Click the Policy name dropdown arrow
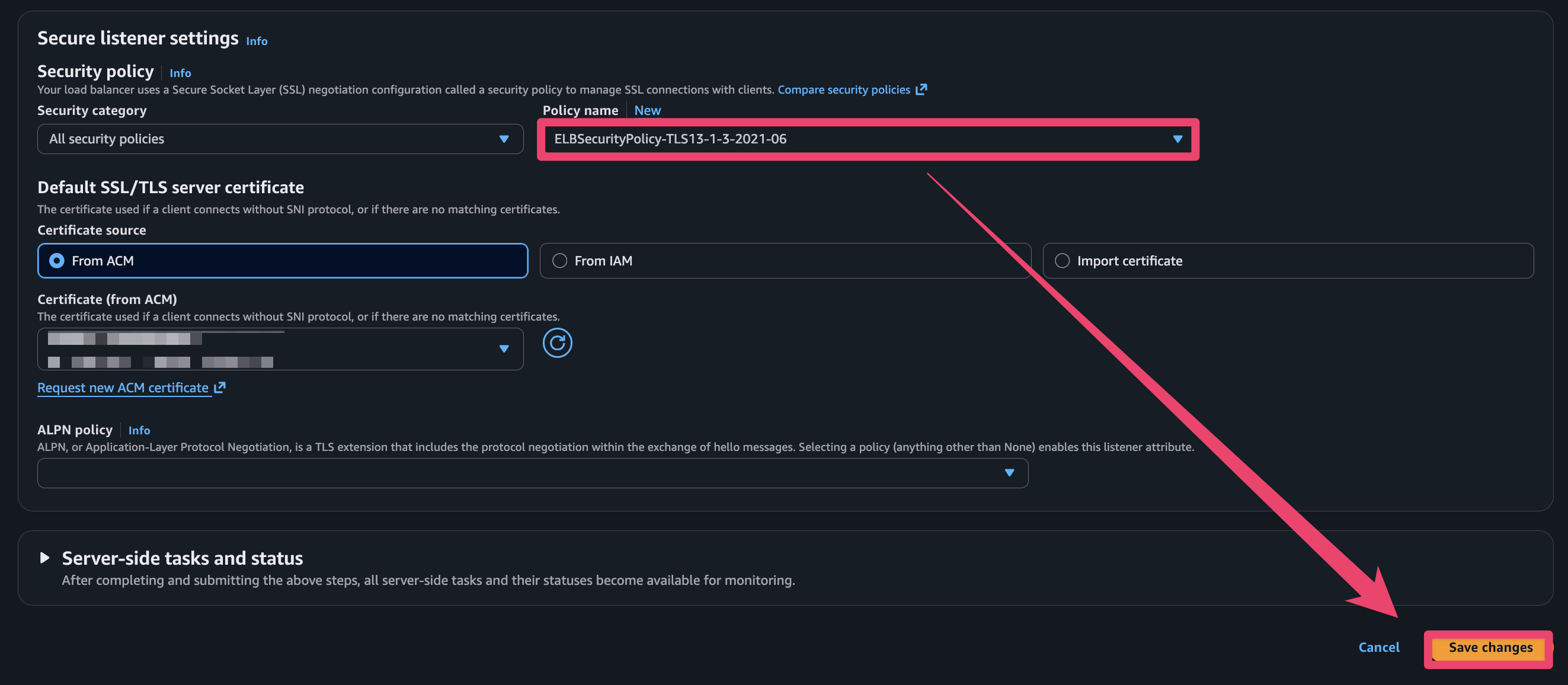Screen dimensions: 1568x685 pos(1177,139)
